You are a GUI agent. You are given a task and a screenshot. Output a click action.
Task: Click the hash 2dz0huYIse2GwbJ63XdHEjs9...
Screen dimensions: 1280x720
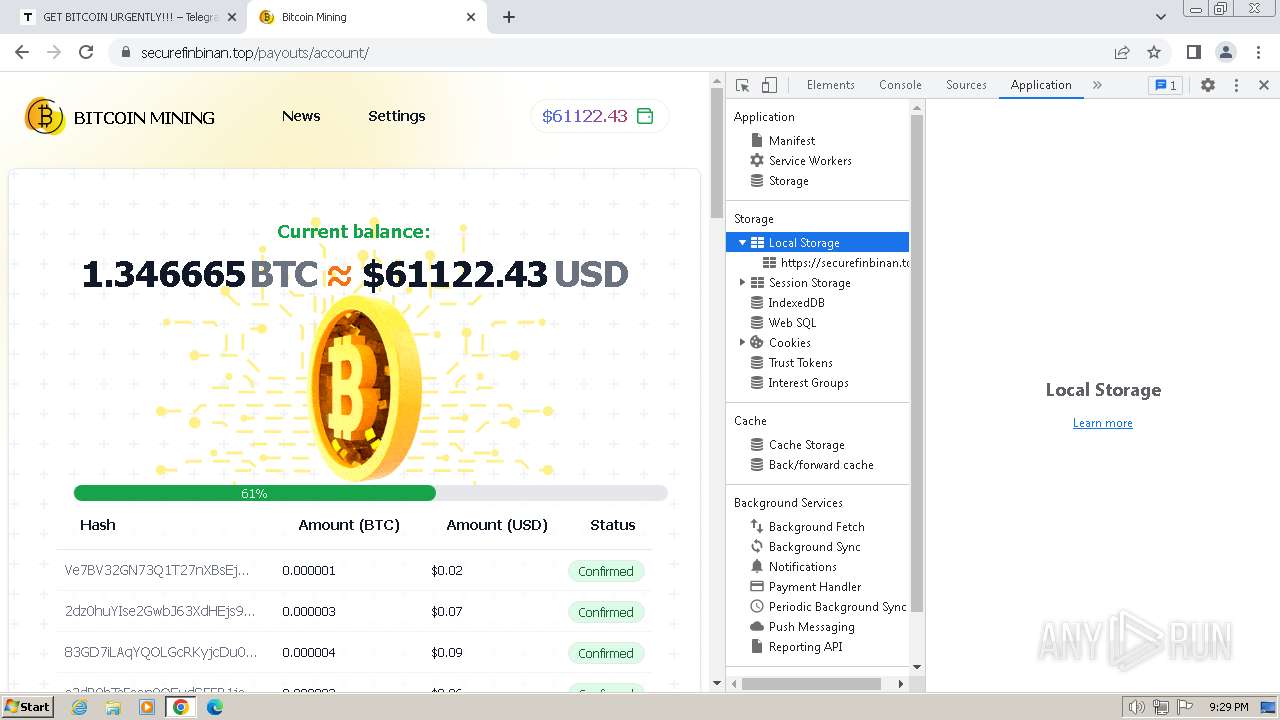coord(160,611)
